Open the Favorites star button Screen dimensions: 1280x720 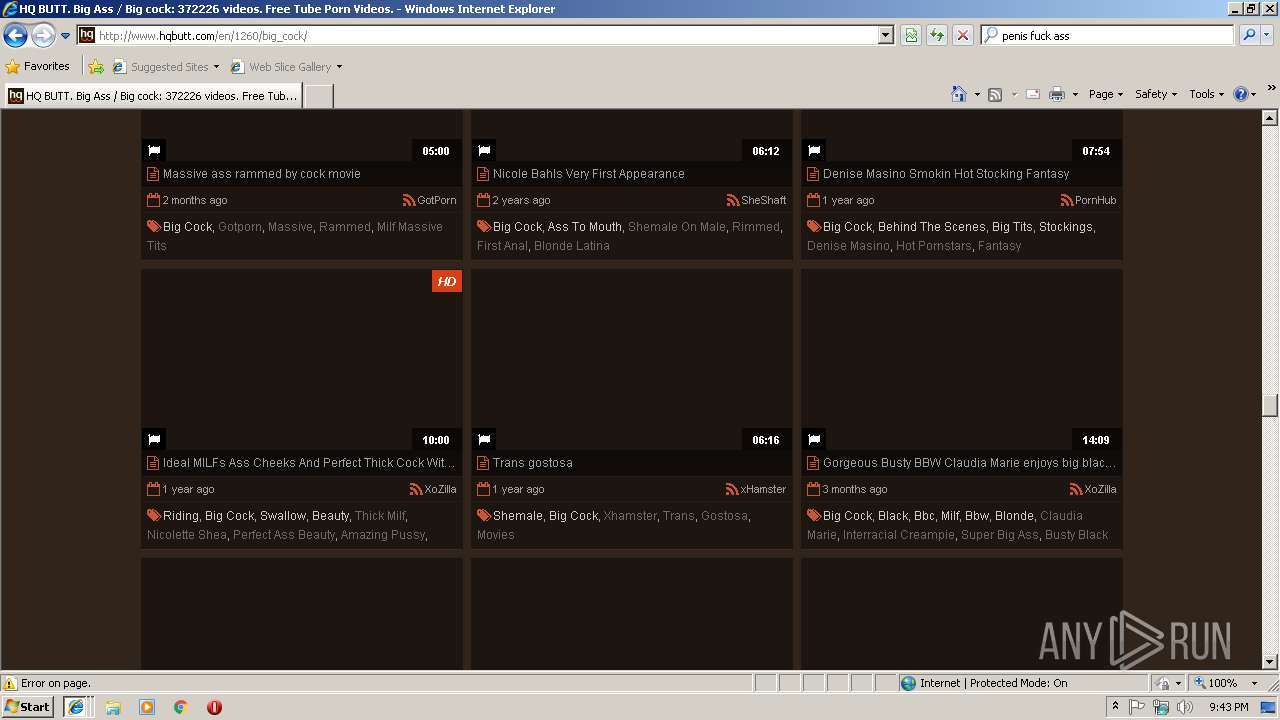[x=38, y=66]
